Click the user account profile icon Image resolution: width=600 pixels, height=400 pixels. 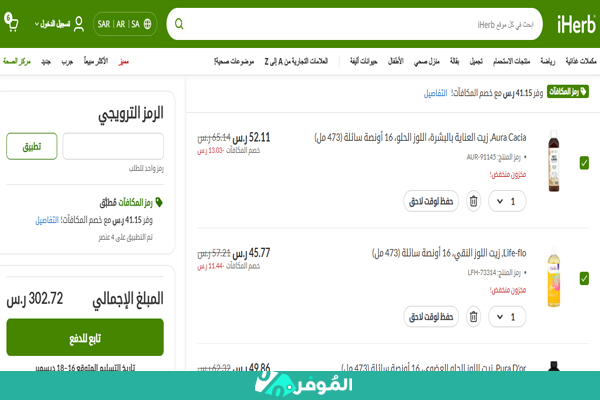[x=78, y=24]
